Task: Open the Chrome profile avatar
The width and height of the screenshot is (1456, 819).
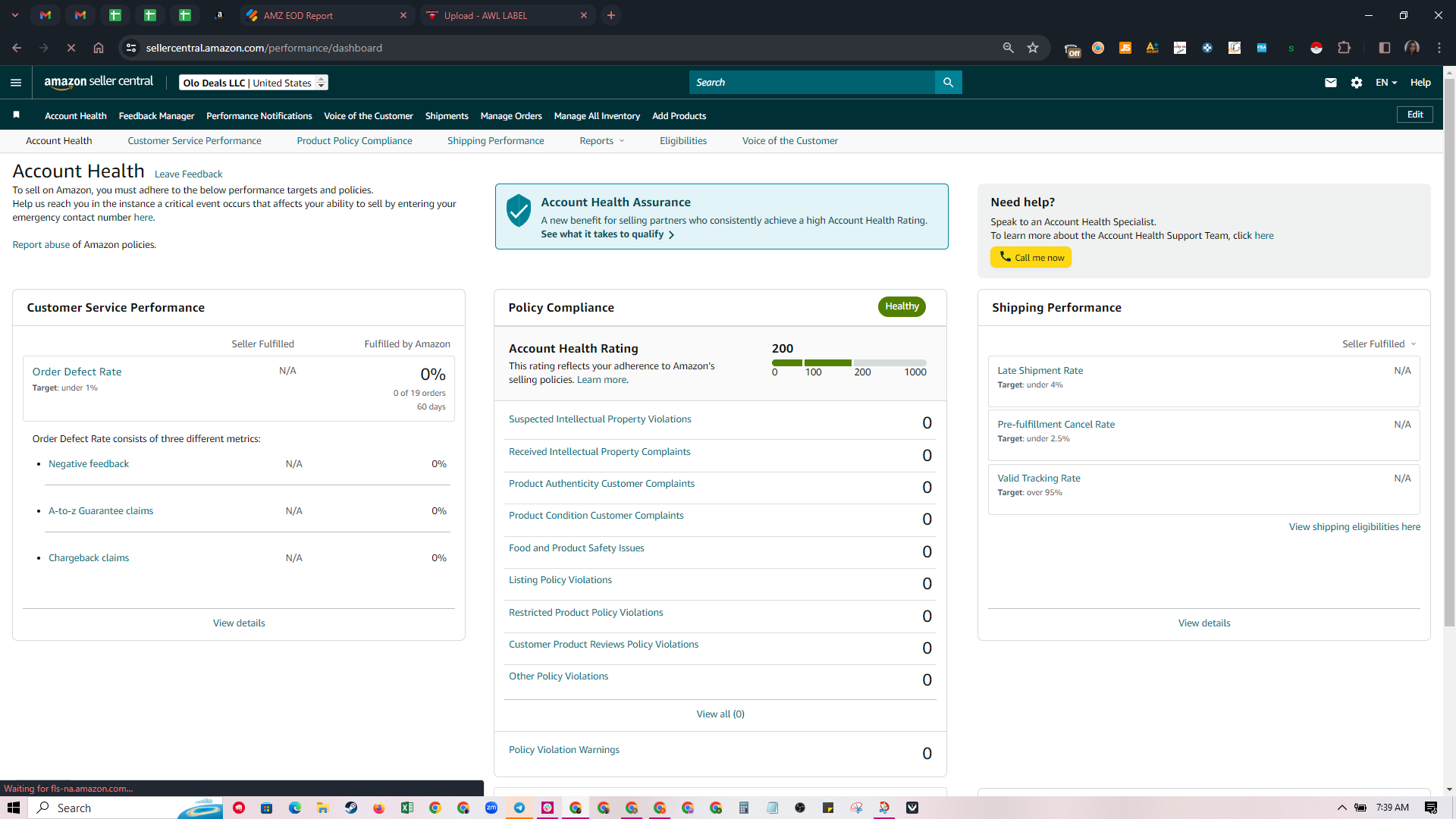Action: pyautogui.click(x=1412, y=48)
